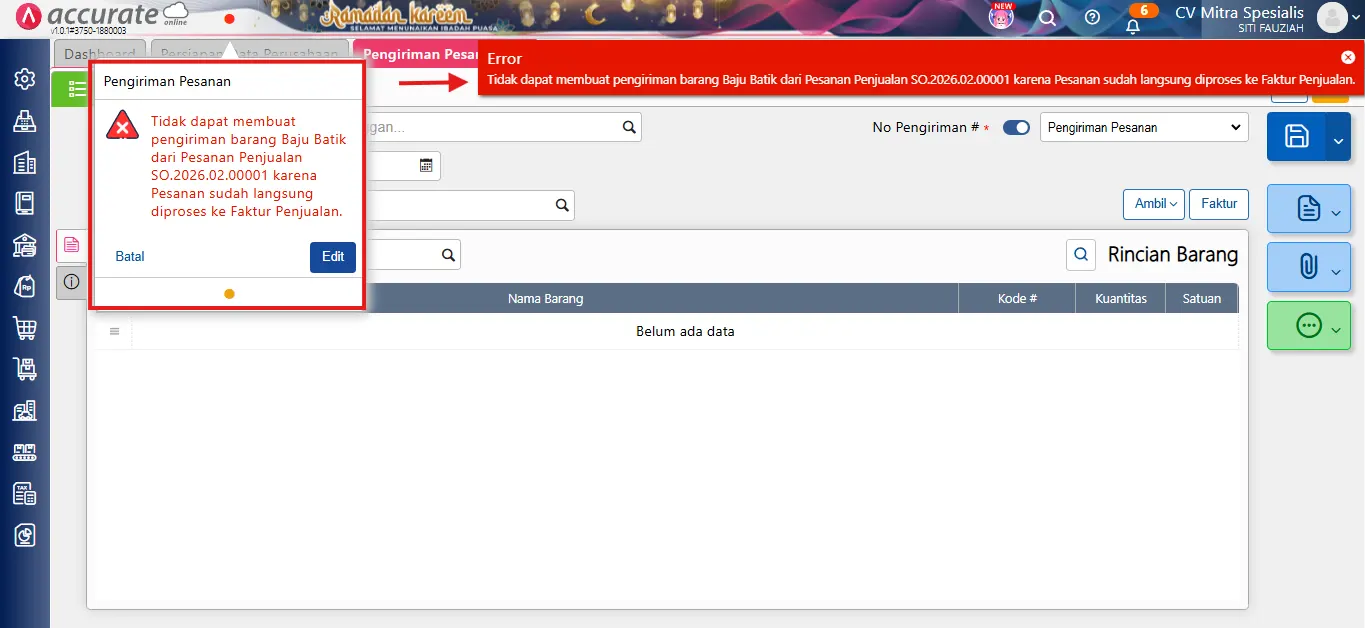Click the search magnifier in top bar
The height and width of the screenshot is (628, 1365).
pyautogui.click(x=1047, y=17)
